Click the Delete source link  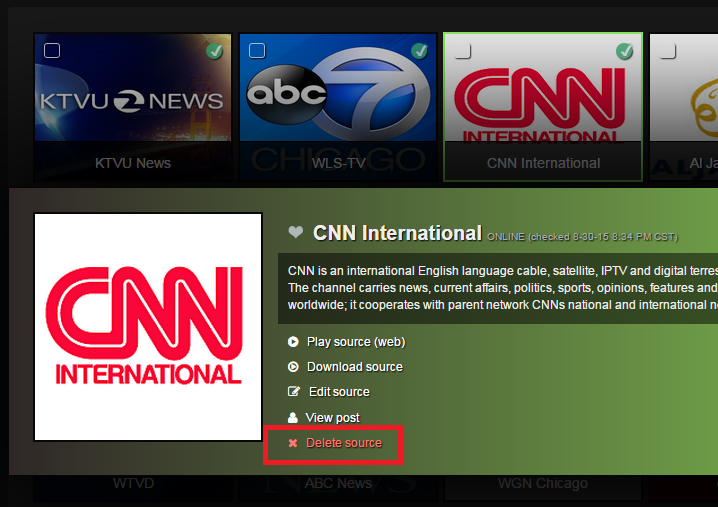(344, 443)
